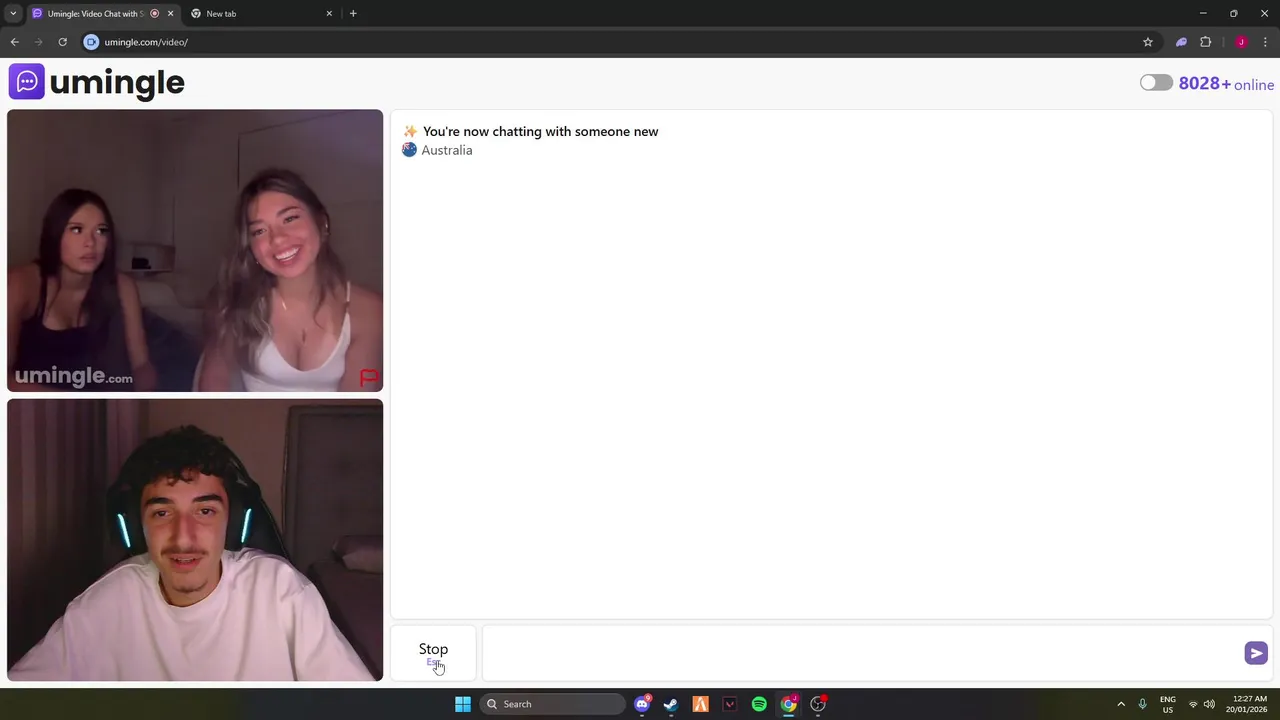Click the red report flag on stranger video
The image size is (1280, 720).
[x=369, y=378]
